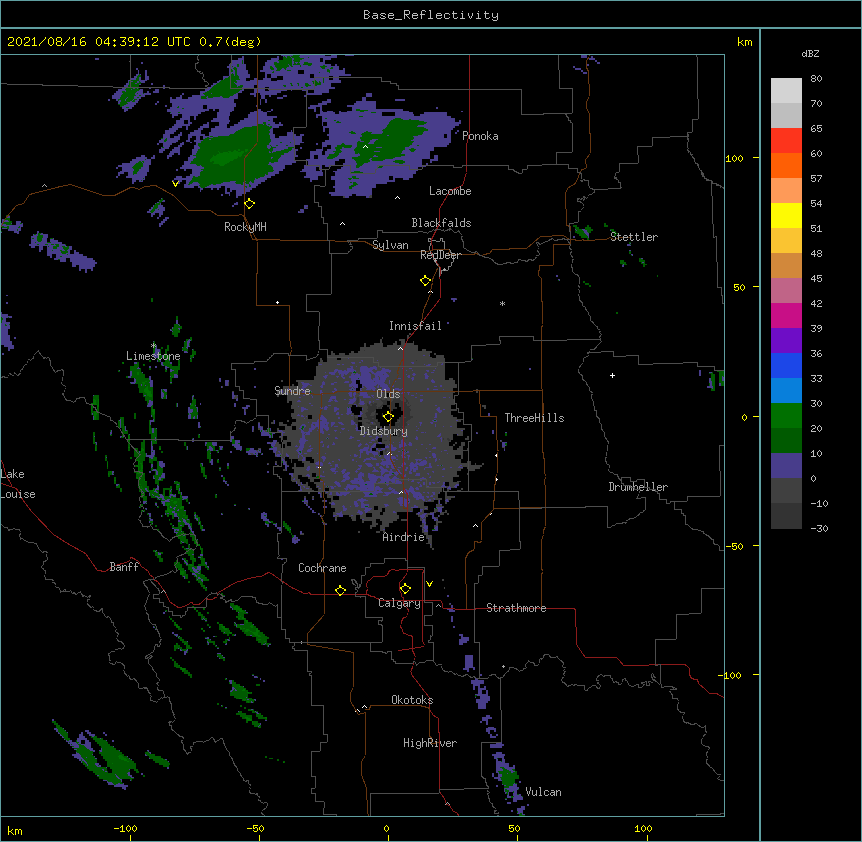Select the Lake Louise label

(x=17, y=484)
